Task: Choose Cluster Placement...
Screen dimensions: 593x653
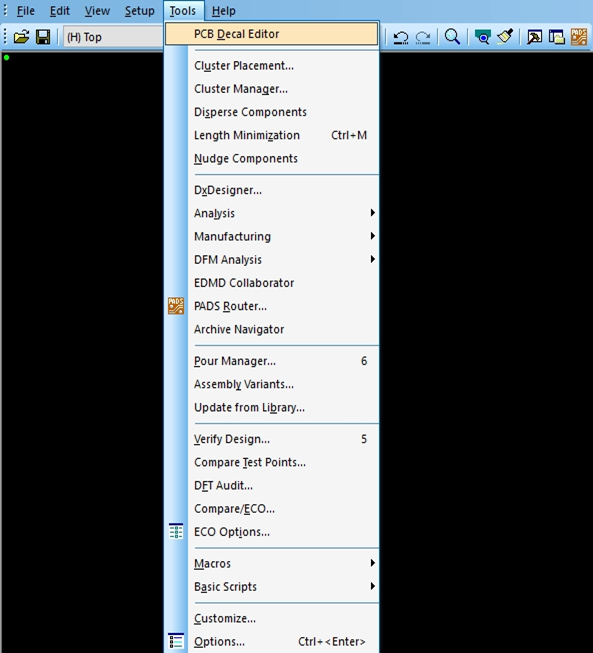Action: click(272, 65)
